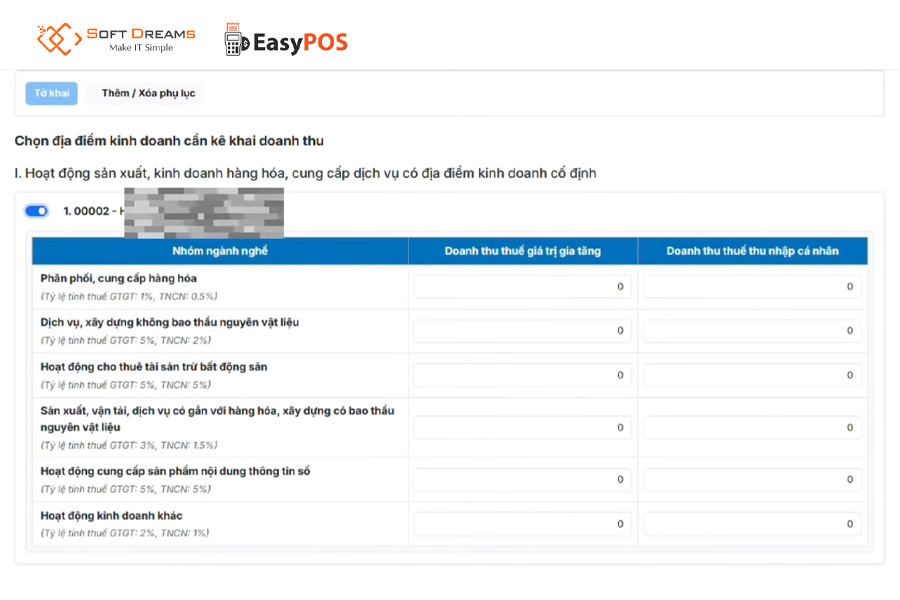The width and height of the screenshot is (900, 600).
Task: Select TNCN revenue input for Dịch vụ, xây dựng row
Action: [752, 331]
